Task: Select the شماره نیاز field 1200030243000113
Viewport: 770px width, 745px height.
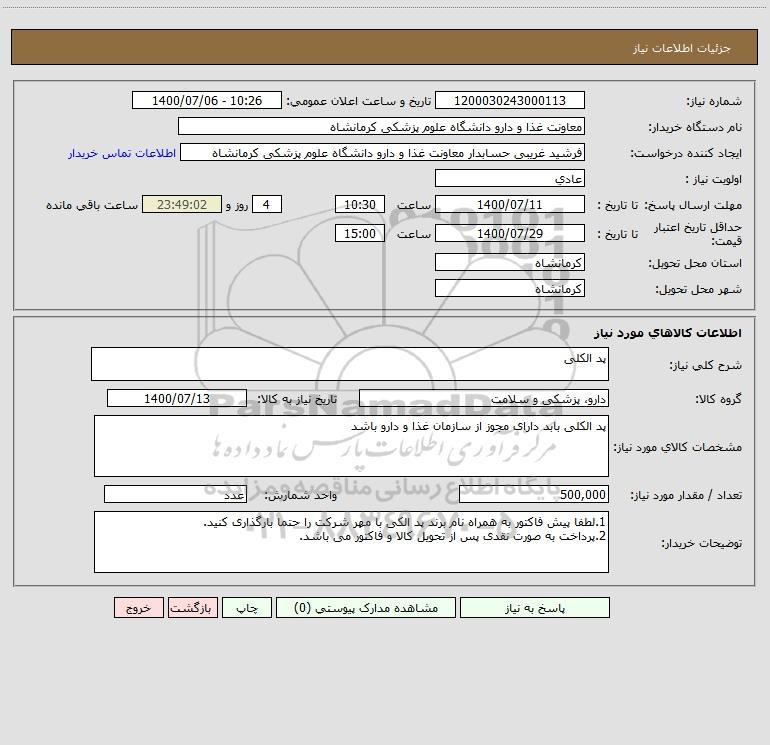Action: tap(510, 100)
